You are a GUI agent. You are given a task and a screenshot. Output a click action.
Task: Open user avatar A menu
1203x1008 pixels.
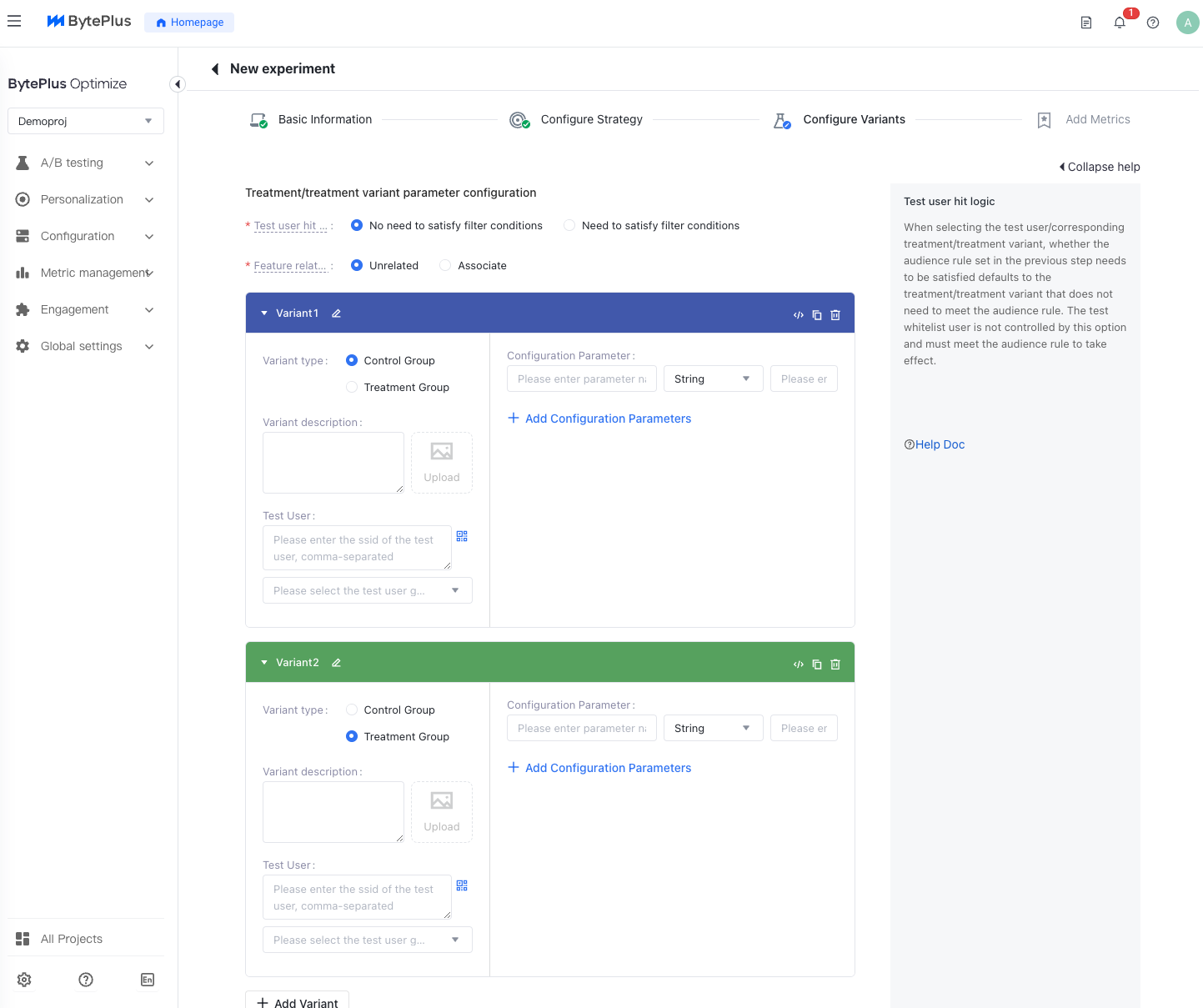1188,23
